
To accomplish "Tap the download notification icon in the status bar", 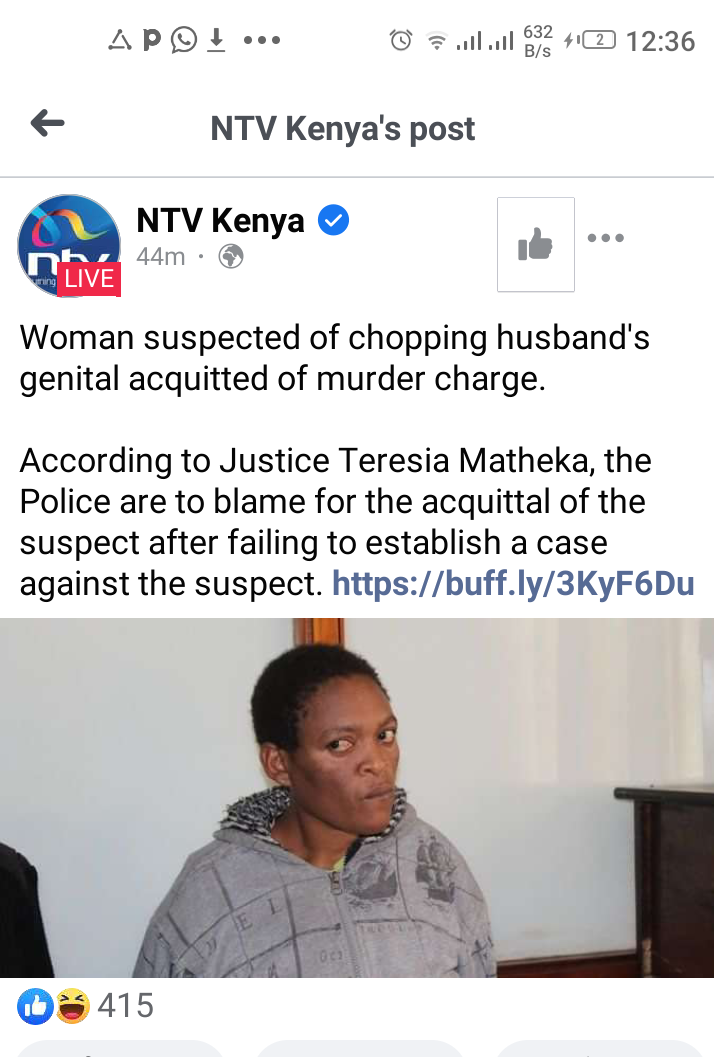I will (x=216, y=40).
